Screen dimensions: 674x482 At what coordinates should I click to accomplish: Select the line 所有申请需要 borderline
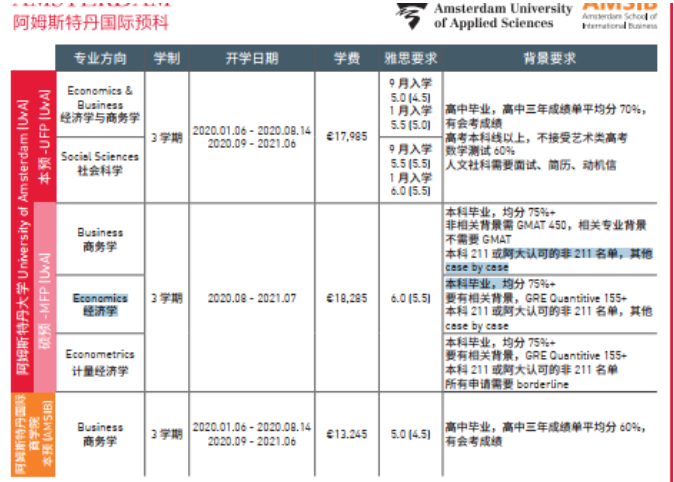tap(507, 384)
